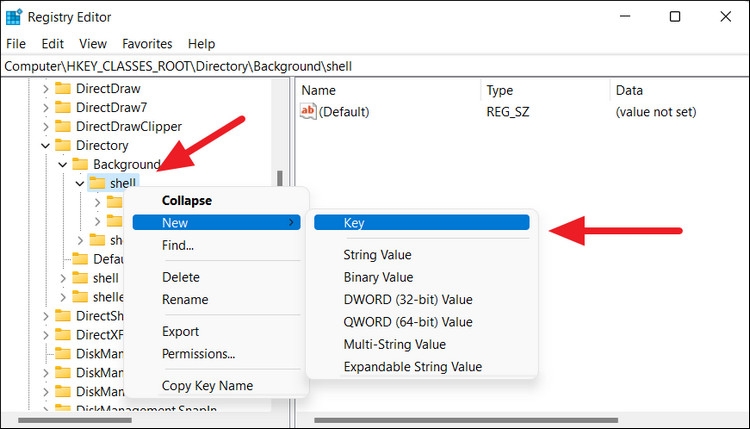The image size is (750, 429).
Task: Click the Directory folder icon
Action: pyautogui.click(x=62, y=145)
